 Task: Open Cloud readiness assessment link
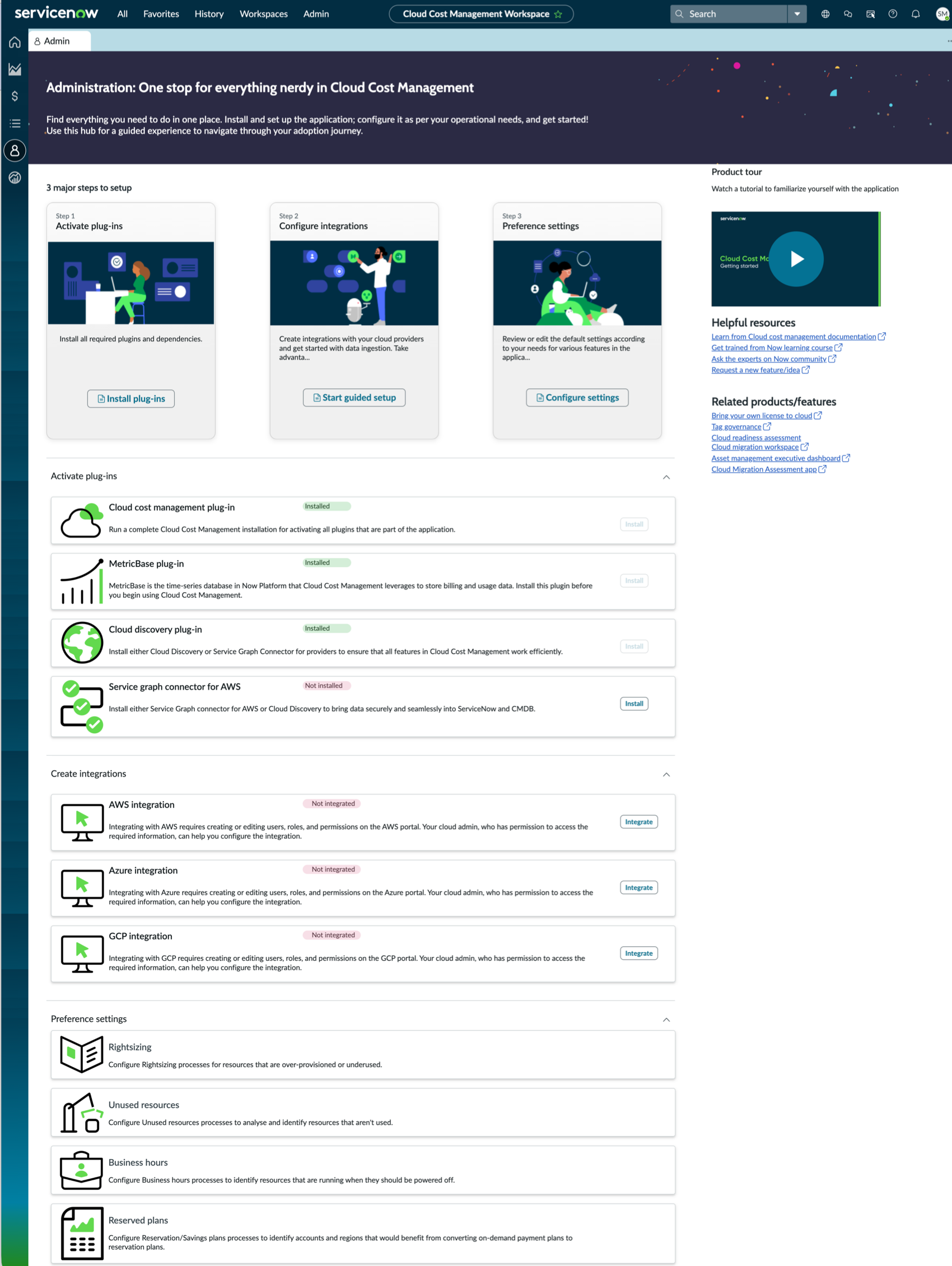pos(756,438)
